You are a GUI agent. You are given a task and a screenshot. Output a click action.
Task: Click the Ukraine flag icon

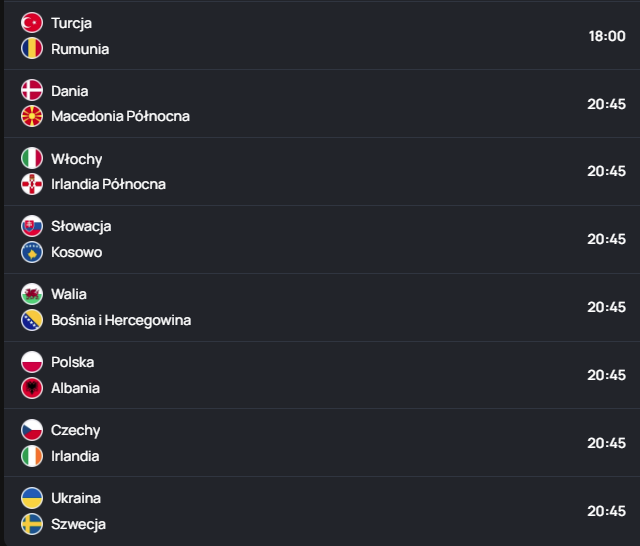point(32,498)
